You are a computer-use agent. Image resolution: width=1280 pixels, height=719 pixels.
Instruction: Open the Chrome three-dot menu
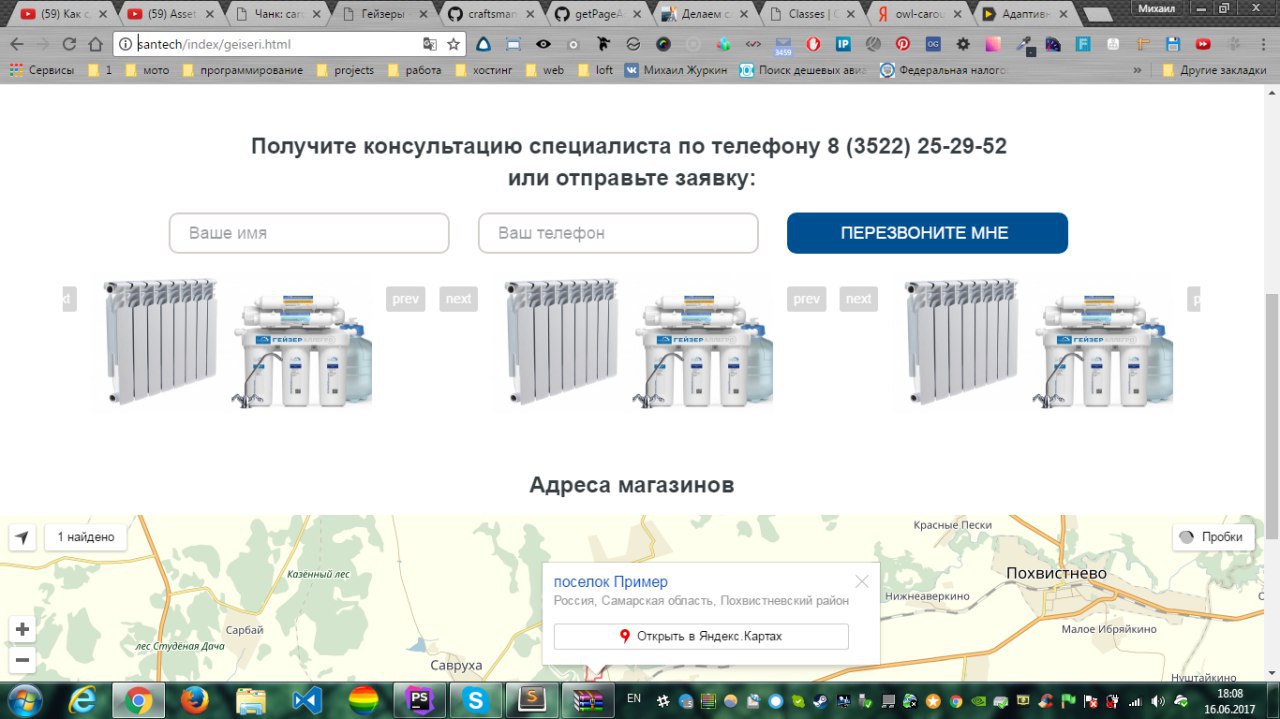click(1263, 44)
